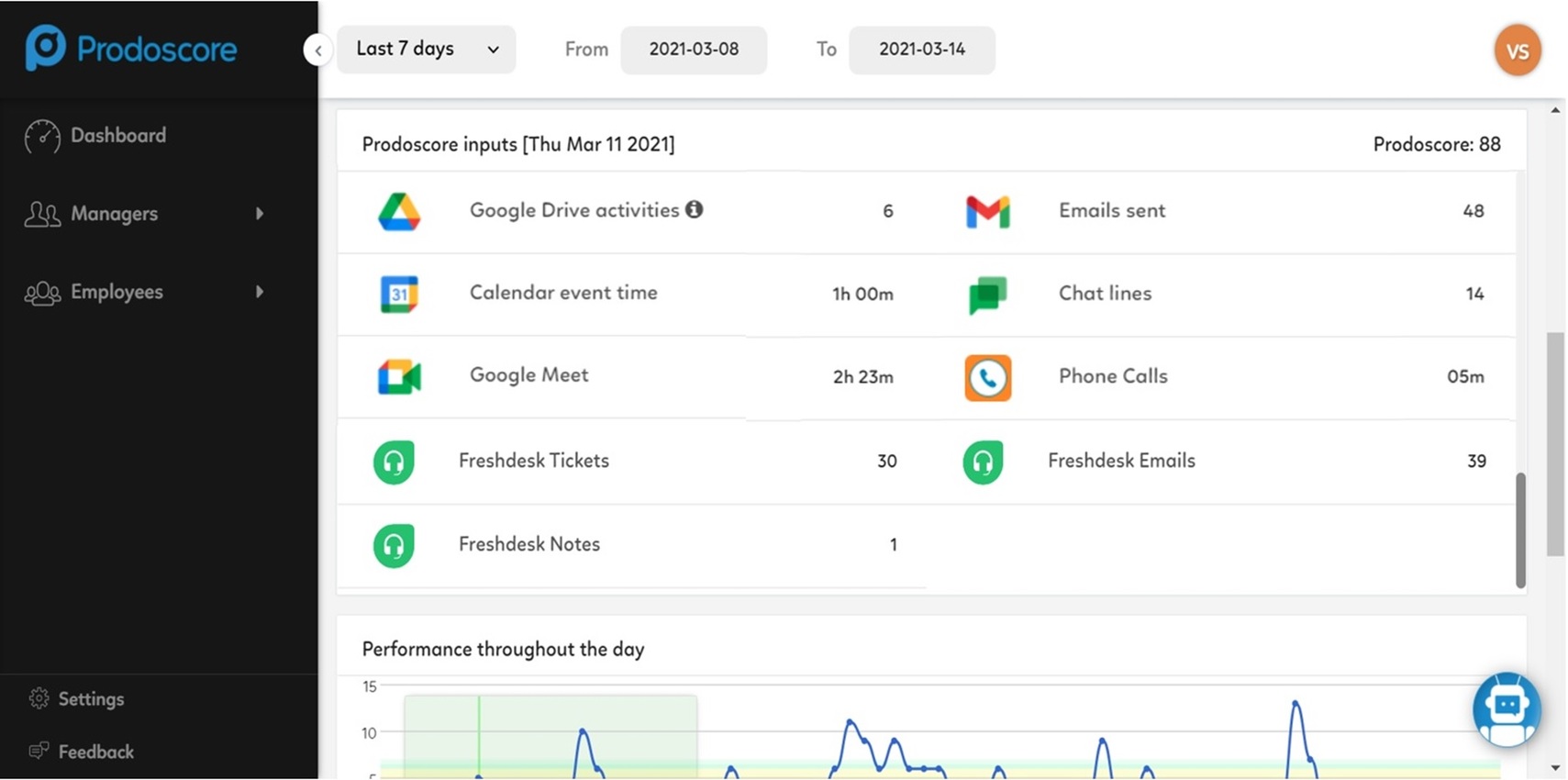Click the Google Meet duration 2h 23m
This screenshot has height=780, width=1568.
pos(862,376)
